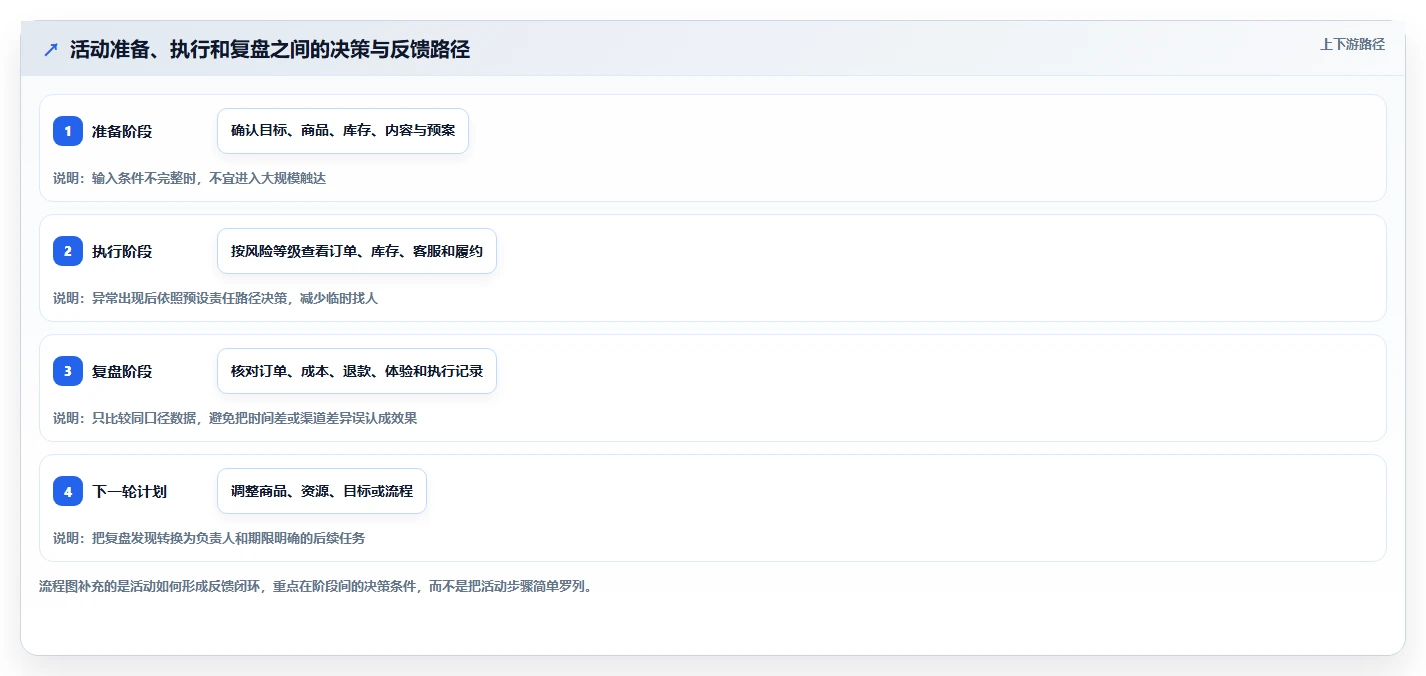Screen dimensions: 1426x676
Task: Click the 按风险等级查看订单、库存、客服和履约 box
Action: click(x=357, y=251)
